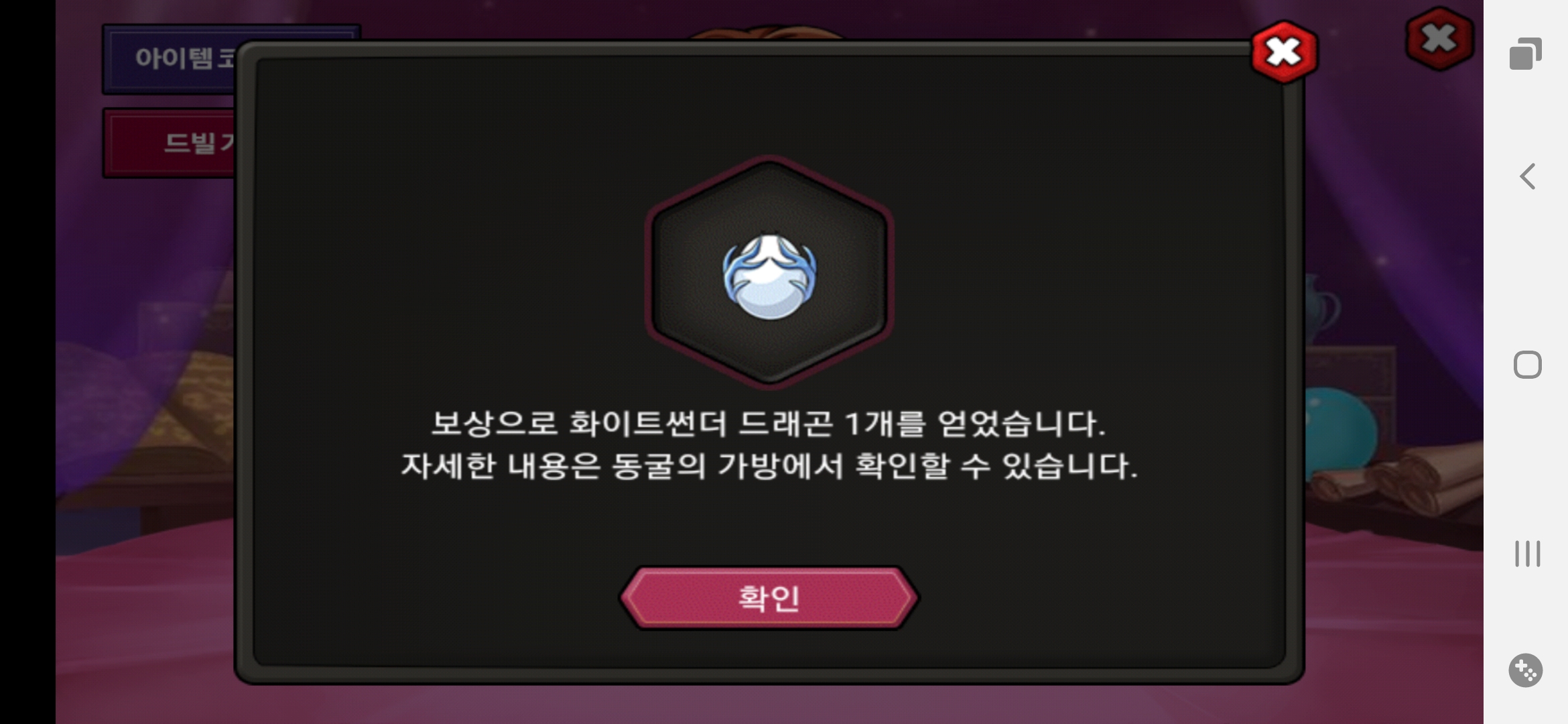The height and width of the screenshot is (724, 1568).
Task: Tap the pink tablecloth below the popup
Action: coord(769,704)
